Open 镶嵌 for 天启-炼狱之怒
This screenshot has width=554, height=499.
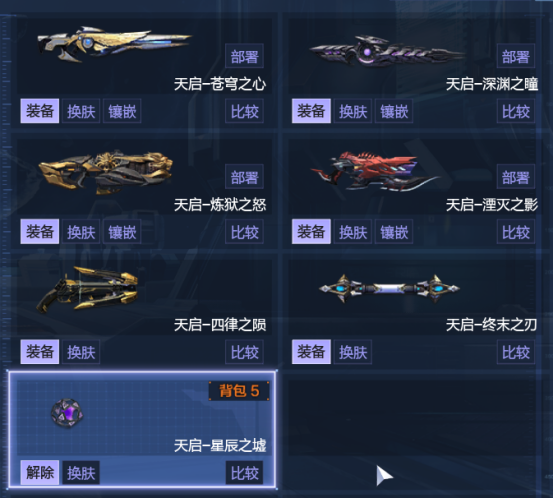point(122,231)
